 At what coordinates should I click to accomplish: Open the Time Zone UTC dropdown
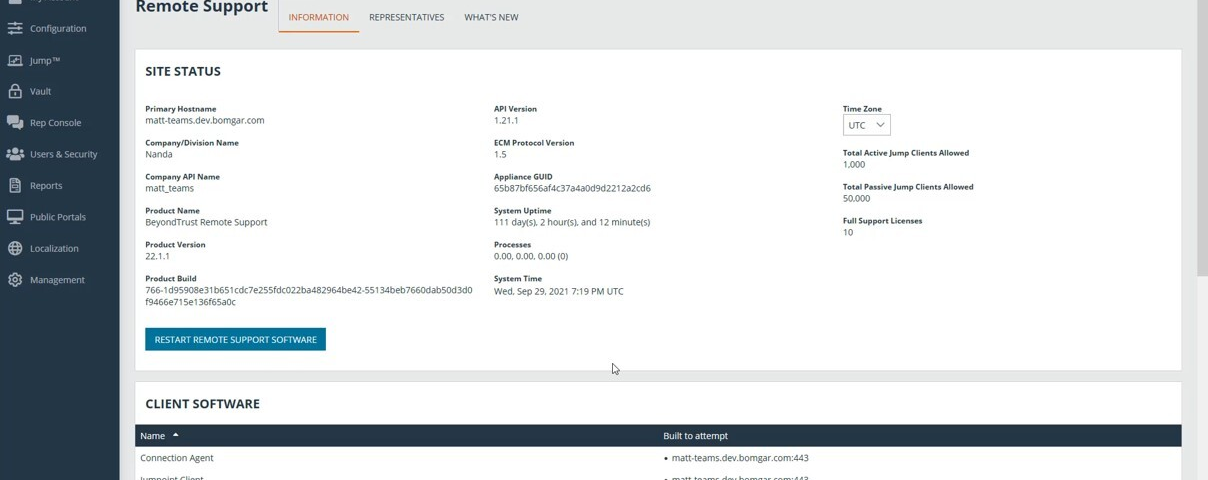tap(866, 125)
